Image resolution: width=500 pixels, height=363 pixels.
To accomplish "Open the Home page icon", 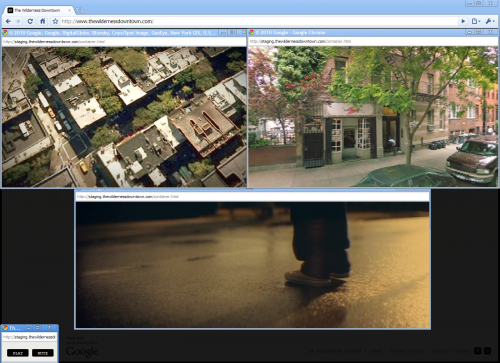I will [43, 21].
